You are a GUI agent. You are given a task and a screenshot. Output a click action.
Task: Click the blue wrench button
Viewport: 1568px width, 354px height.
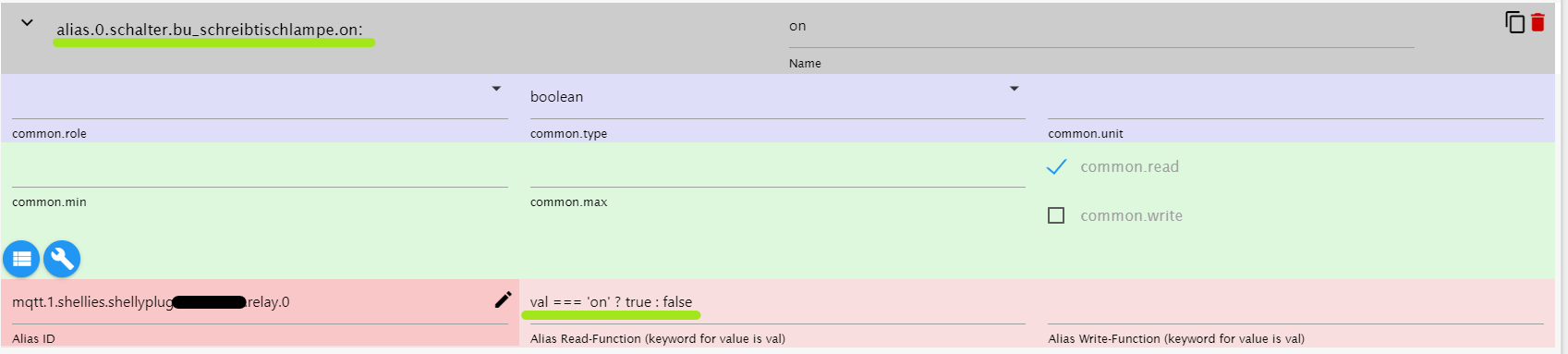(62, 259)
